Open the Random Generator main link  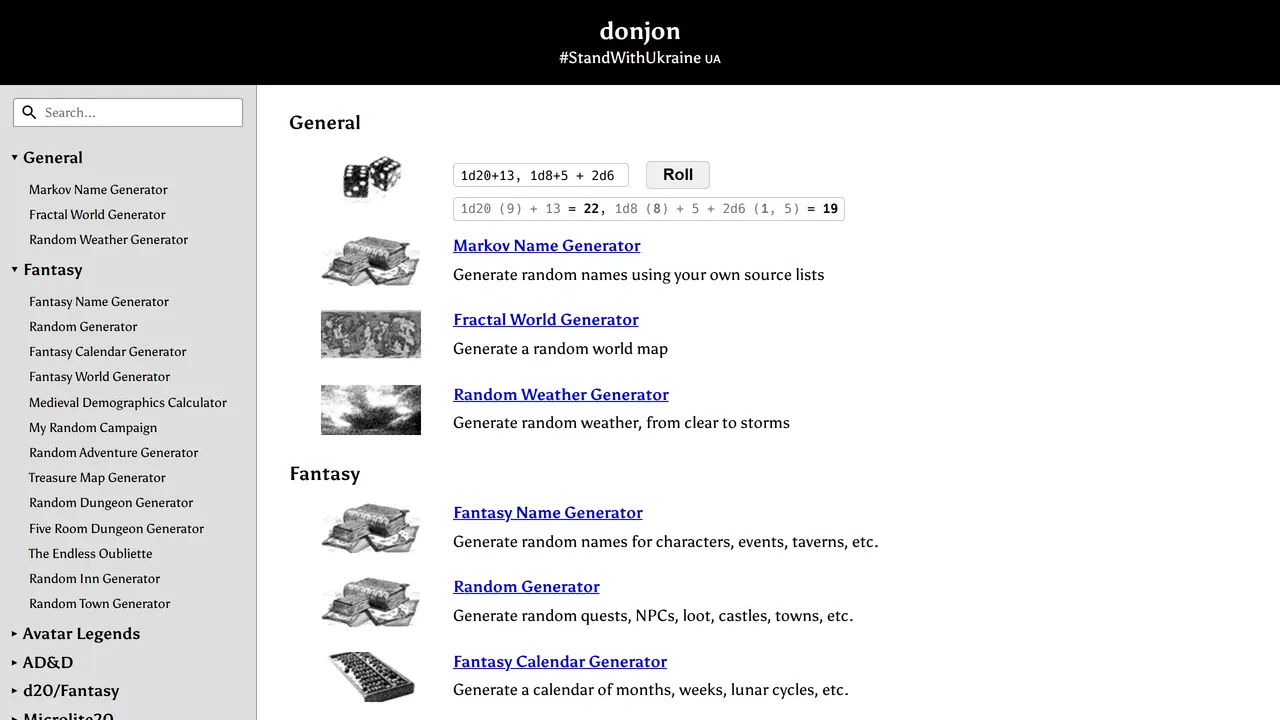[x=526, y=587]
